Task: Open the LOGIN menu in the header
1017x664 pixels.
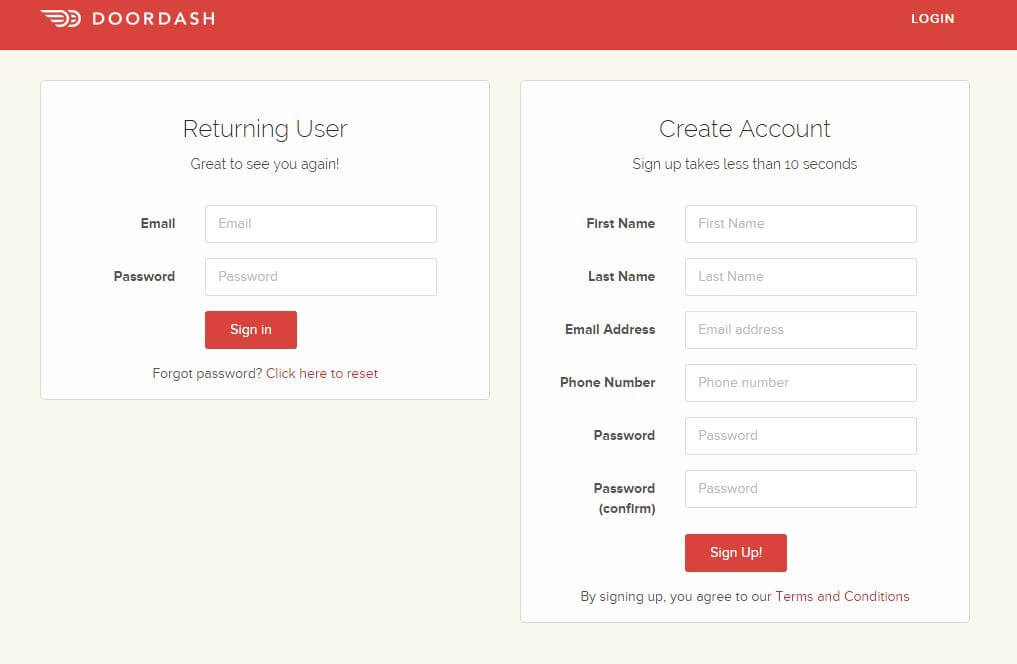Action: (x=932, y=18)
